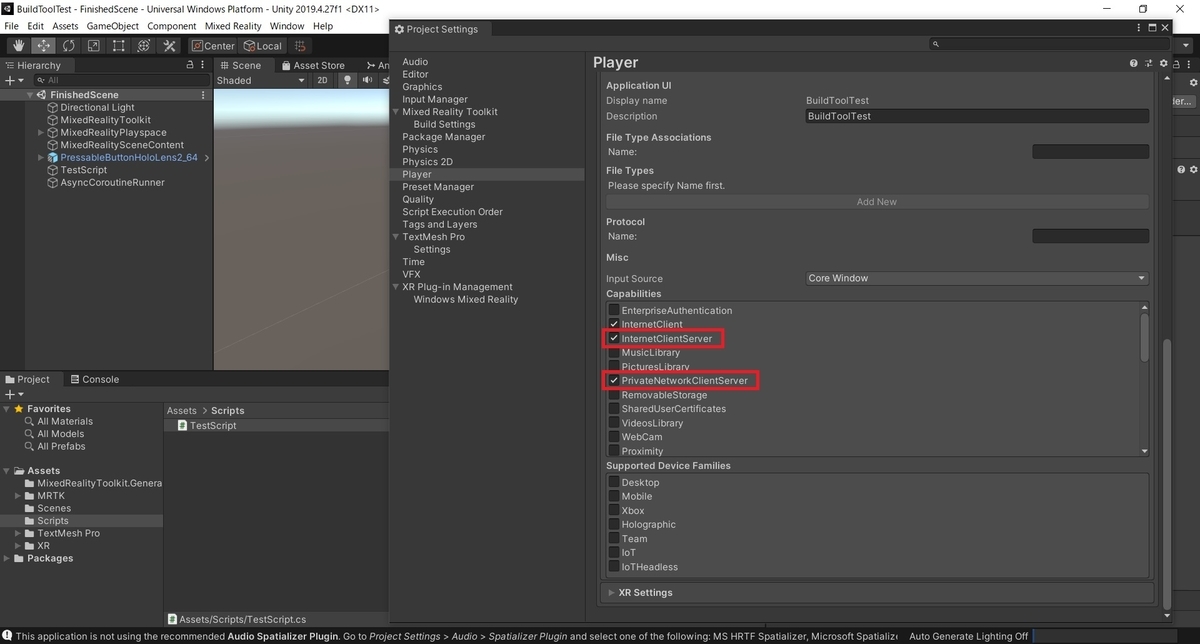Enable MusicLibrary capability checkbox
The width and height of the screenshot is (1200, 644).
click(x=614, y=353)
